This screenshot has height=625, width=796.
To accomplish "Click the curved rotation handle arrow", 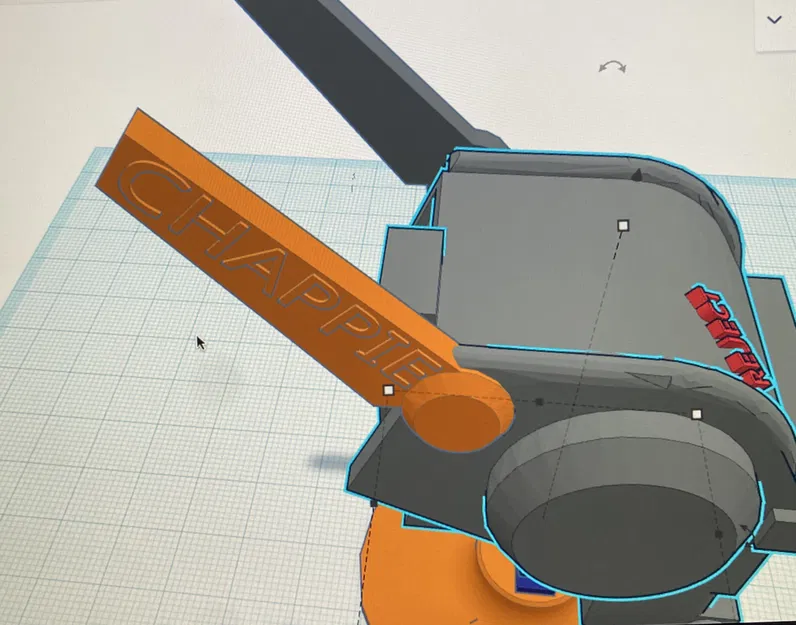I will pyautogui.click(x=612, y=67).
